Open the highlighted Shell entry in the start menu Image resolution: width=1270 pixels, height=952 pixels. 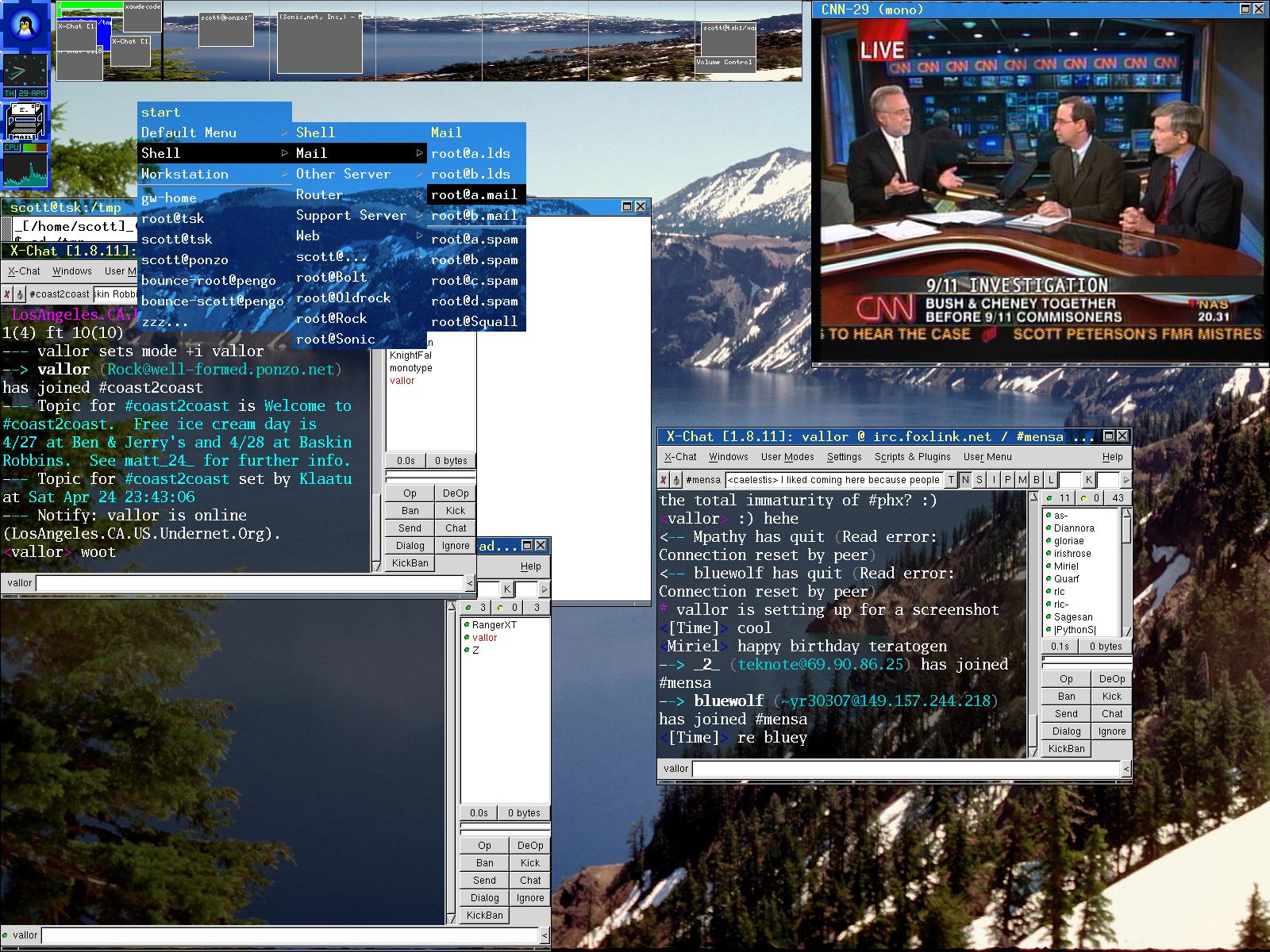pyautogui.click(x=214, y=153)
